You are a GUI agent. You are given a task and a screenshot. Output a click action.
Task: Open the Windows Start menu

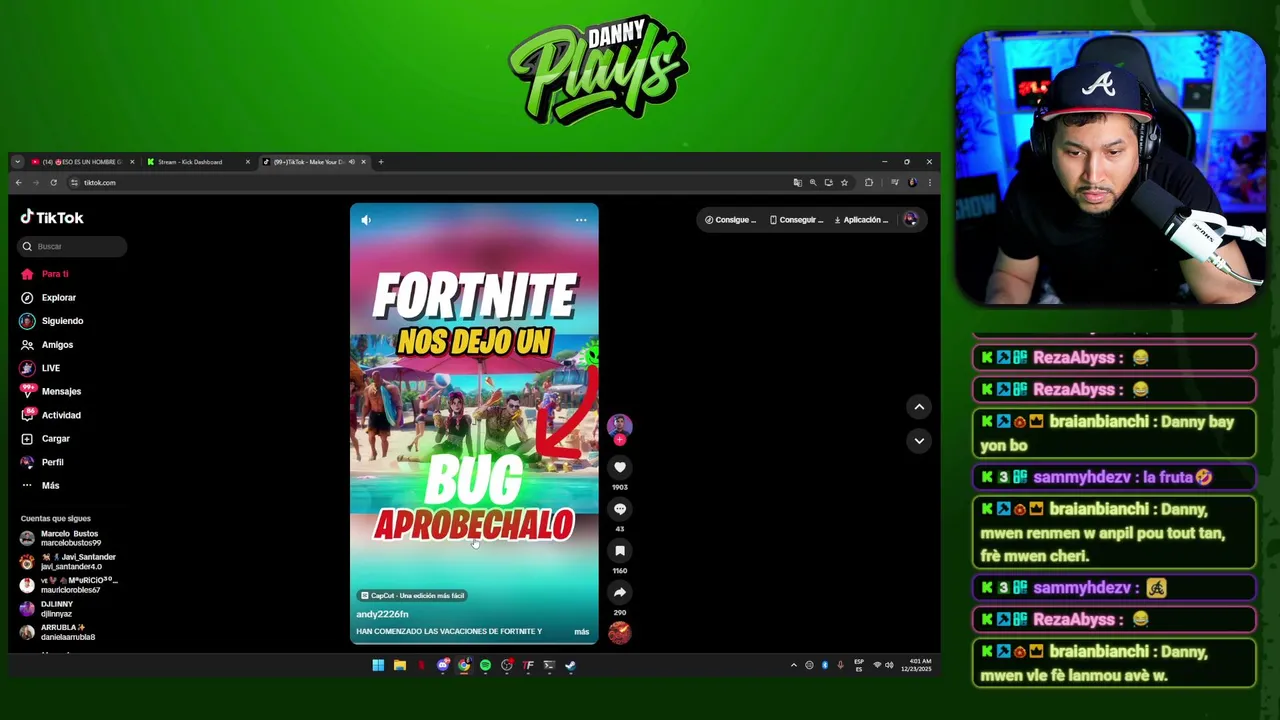click(378, 665)
